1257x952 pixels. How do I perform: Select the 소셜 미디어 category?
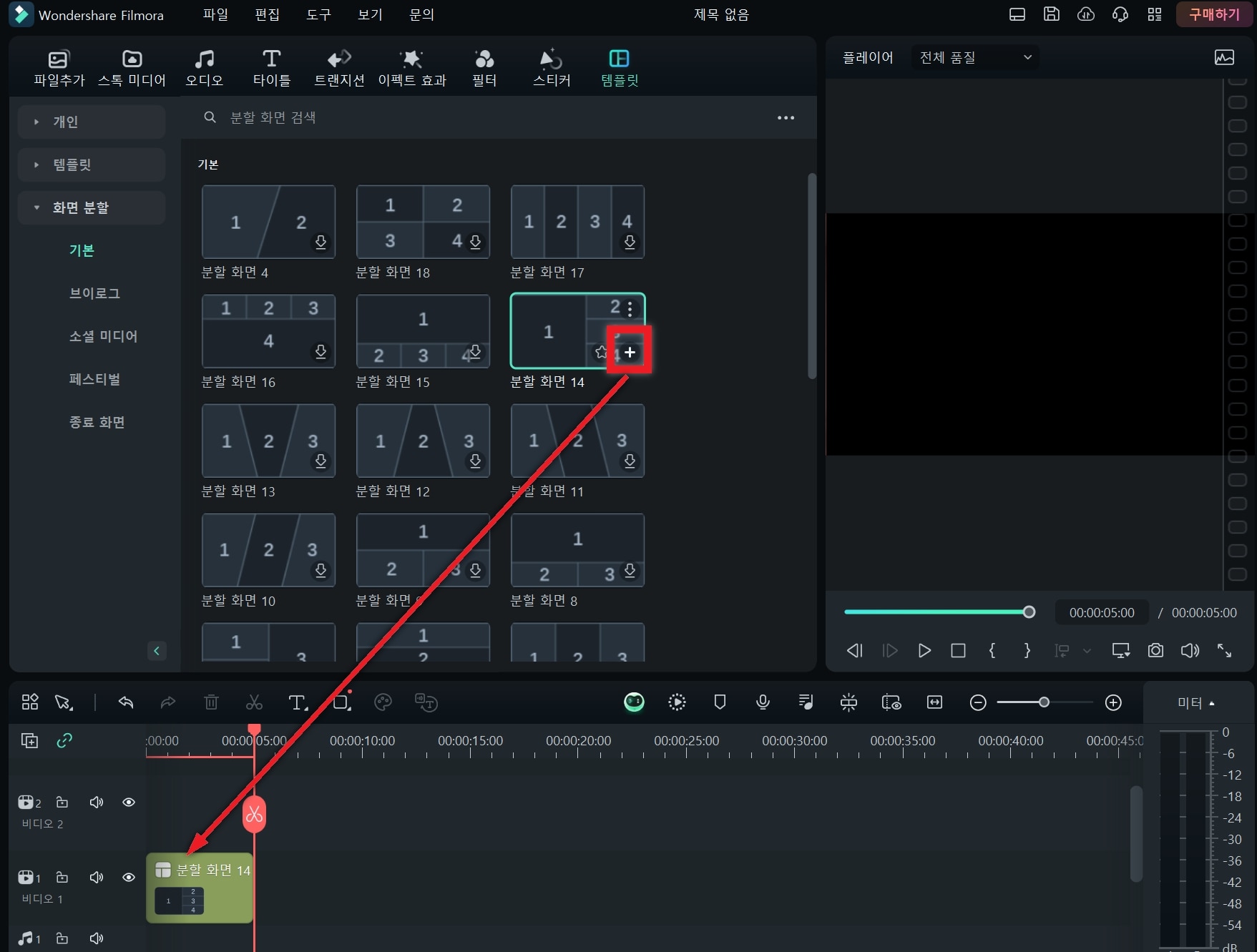pyautogui.click(x=103, y=336)
